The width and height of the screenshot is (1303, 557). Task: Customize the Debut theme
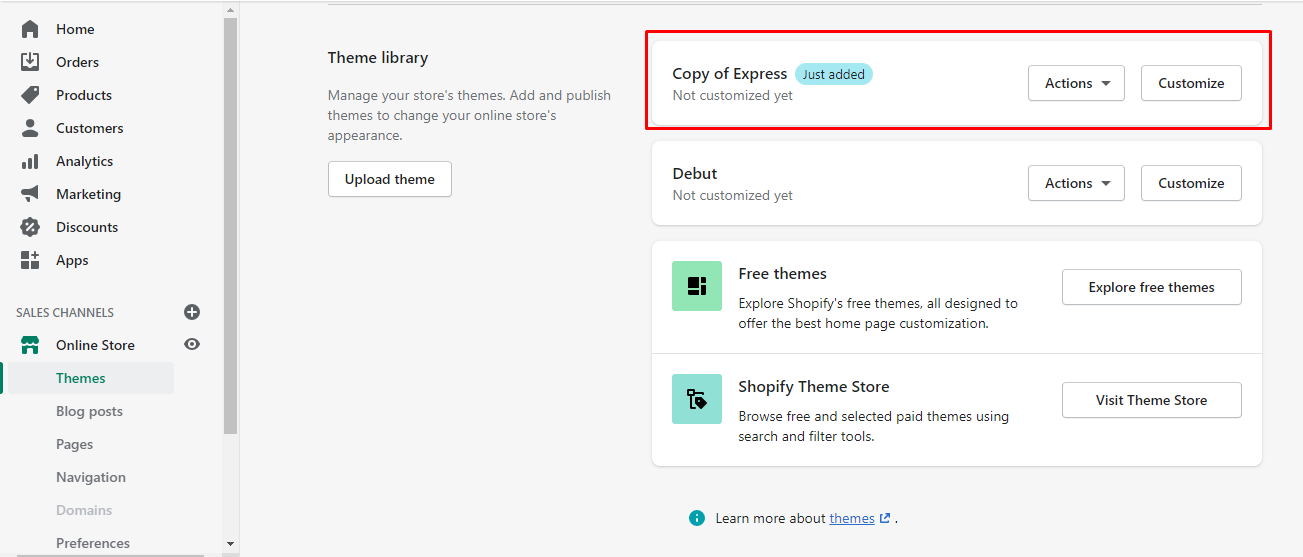coord(1191,183)
